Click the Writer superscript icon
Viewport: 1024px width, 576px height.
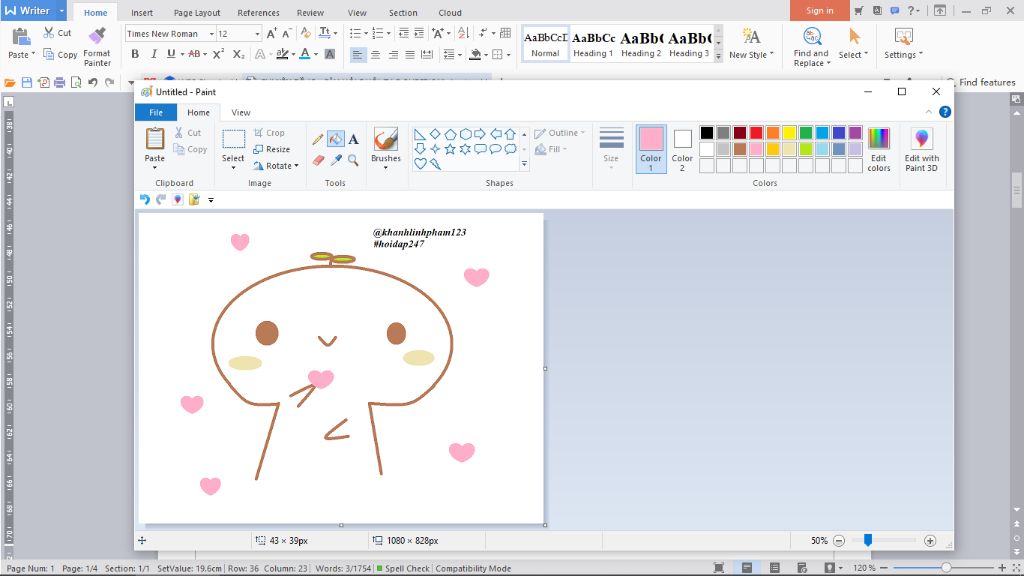(x=219, y=54)
